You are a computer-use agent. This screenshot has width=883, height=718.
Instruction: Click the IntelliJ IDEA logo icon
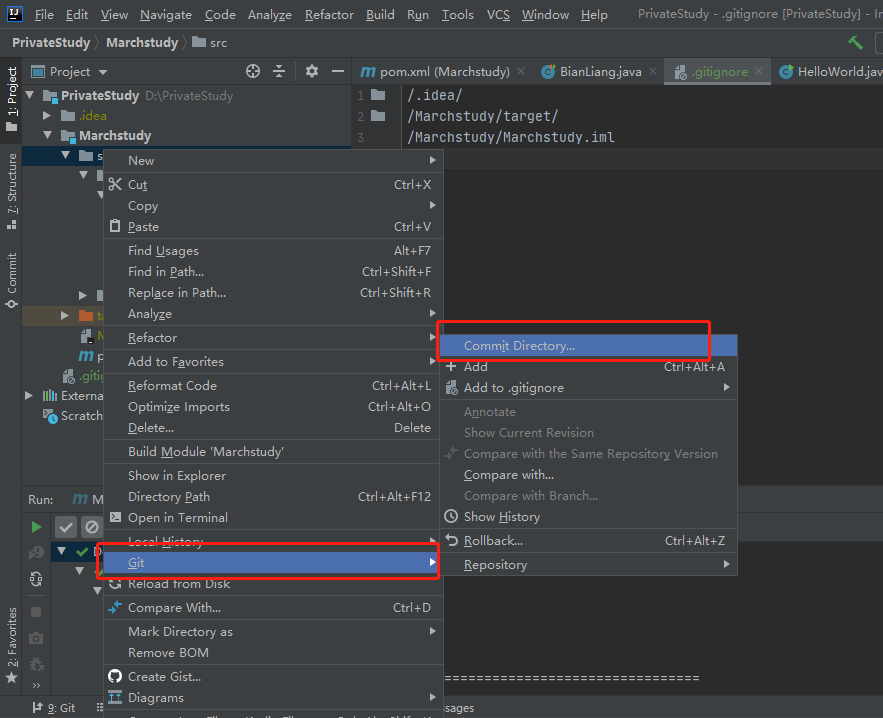click(x=15, y=14)
